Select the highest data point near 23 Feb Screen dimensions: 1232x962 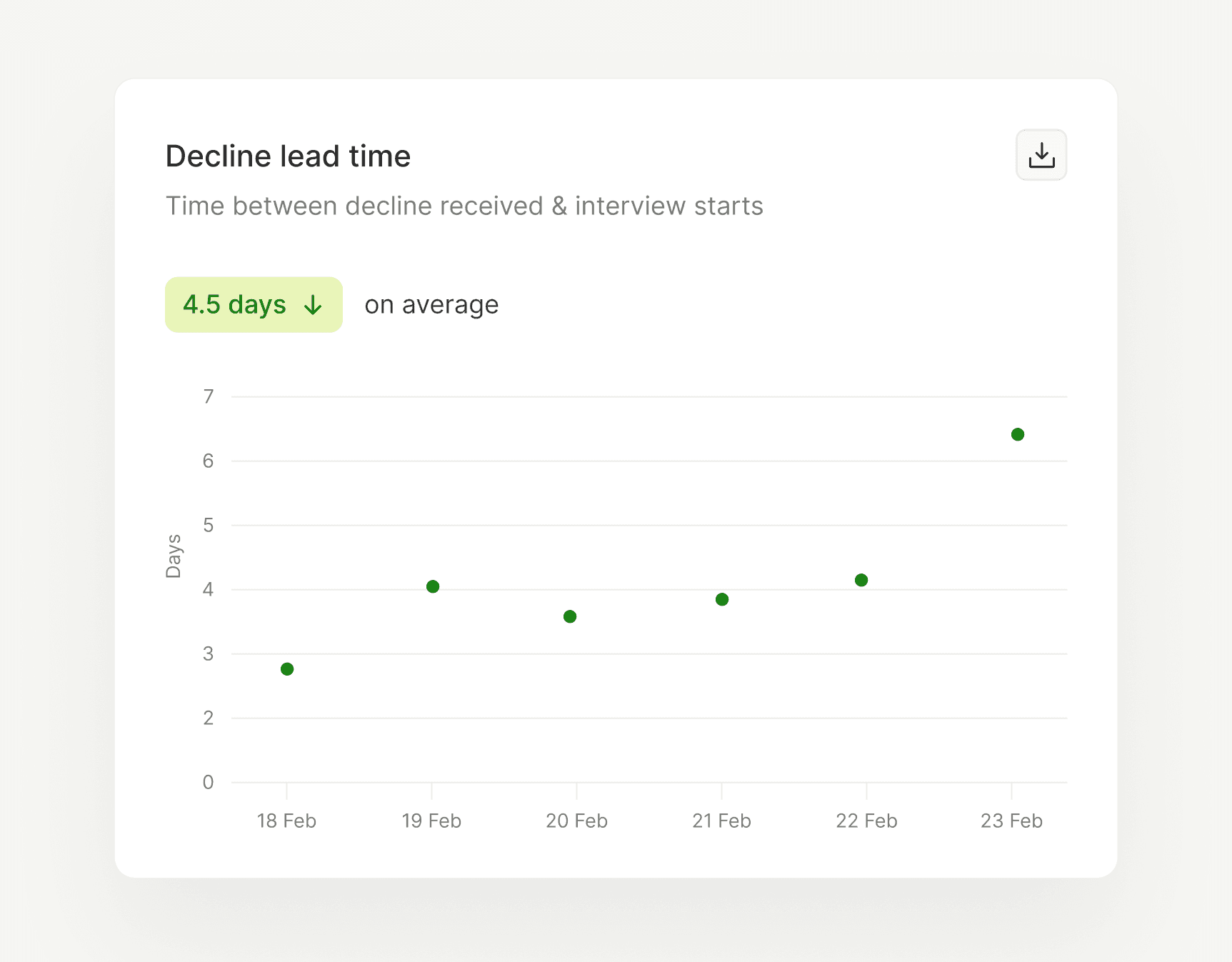(1018, 434)
